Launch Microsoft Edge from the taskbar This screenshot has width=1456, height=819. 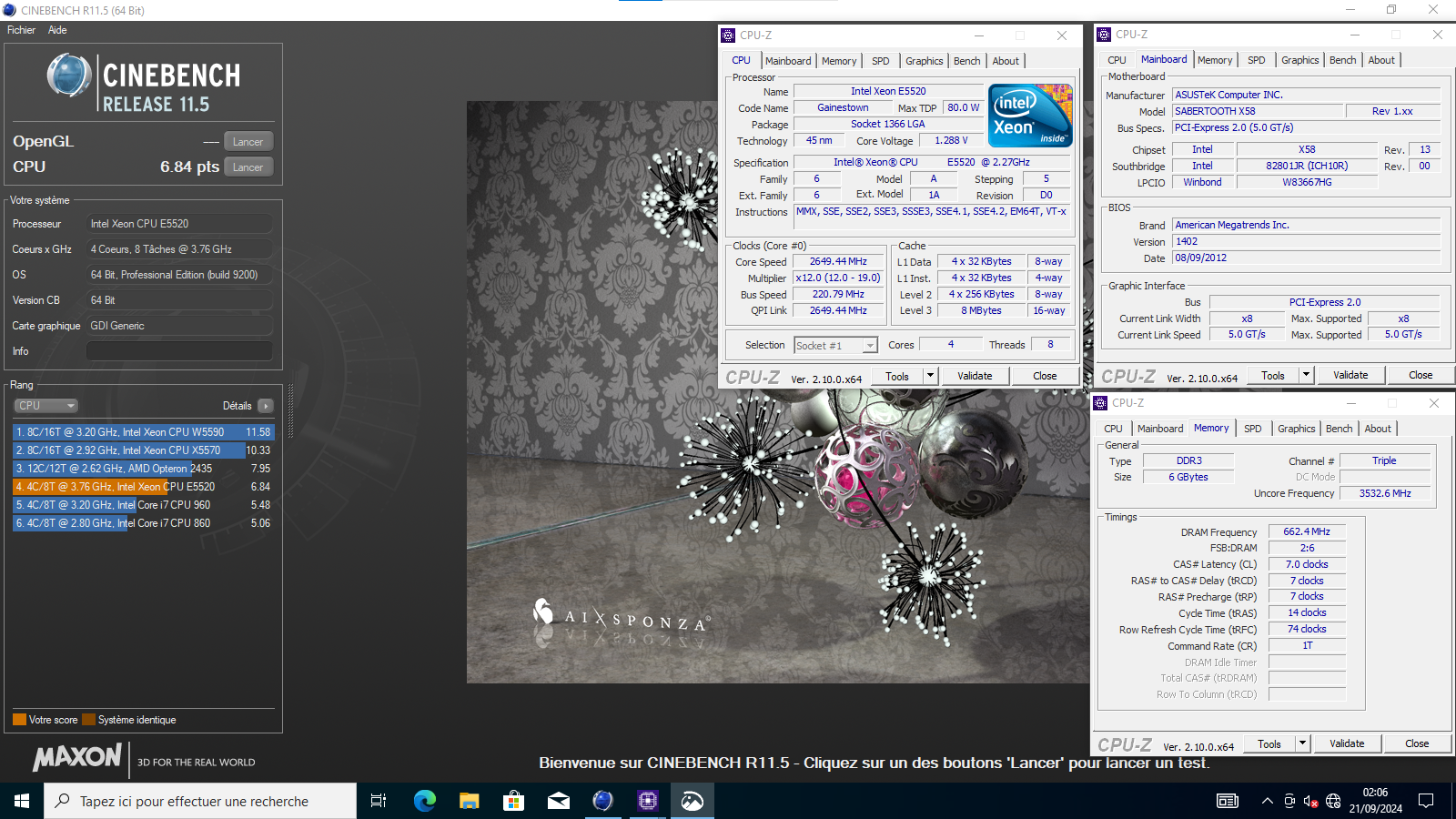click(424, 801)
